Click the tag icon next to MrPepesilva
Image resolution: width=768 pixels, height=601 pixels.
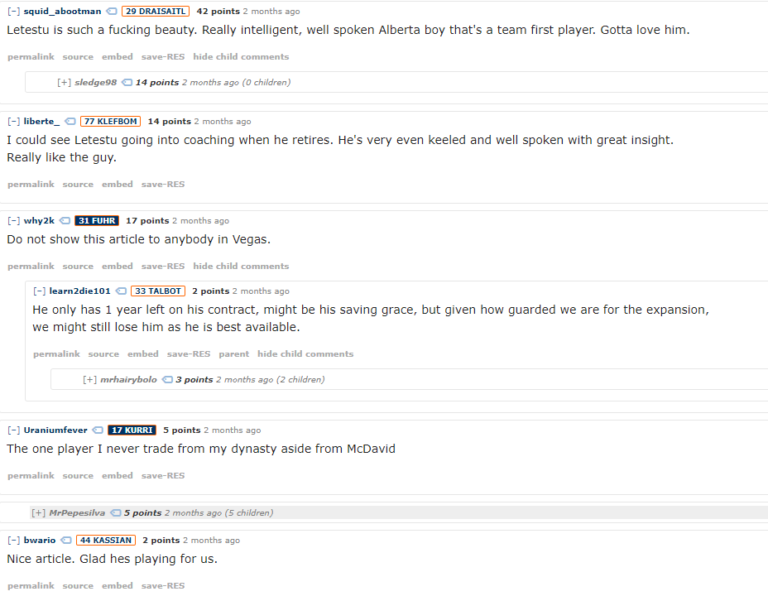click(x=116, y=513)
